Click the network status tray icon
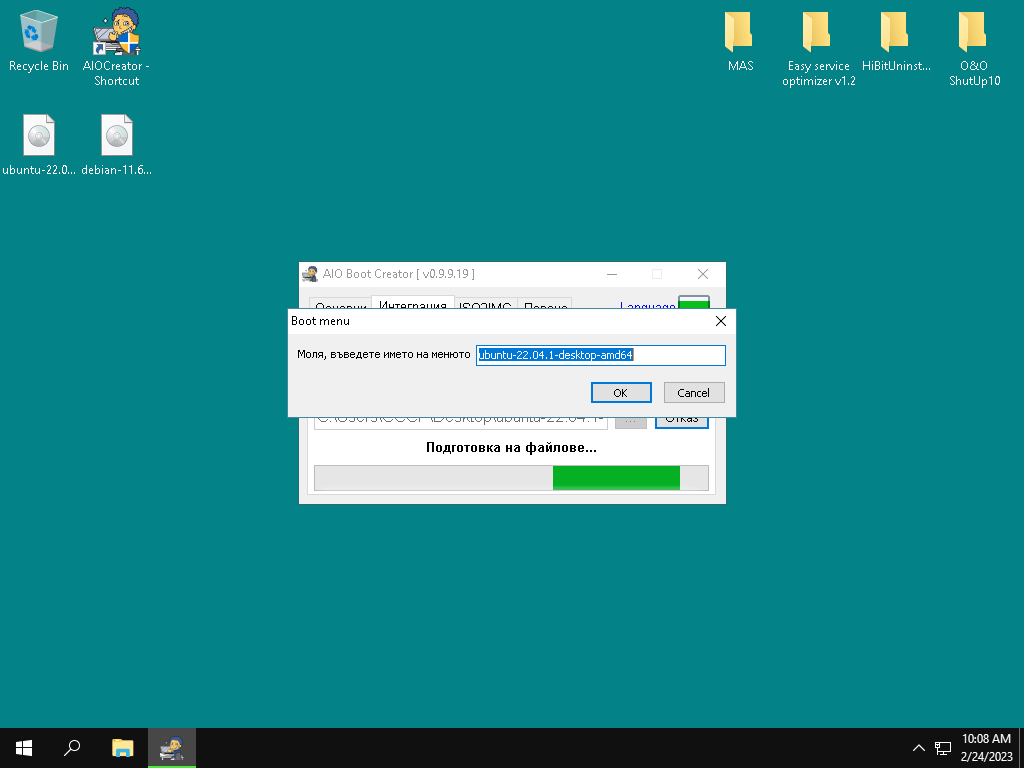The image size is (1024, 768). pos(942,748)
